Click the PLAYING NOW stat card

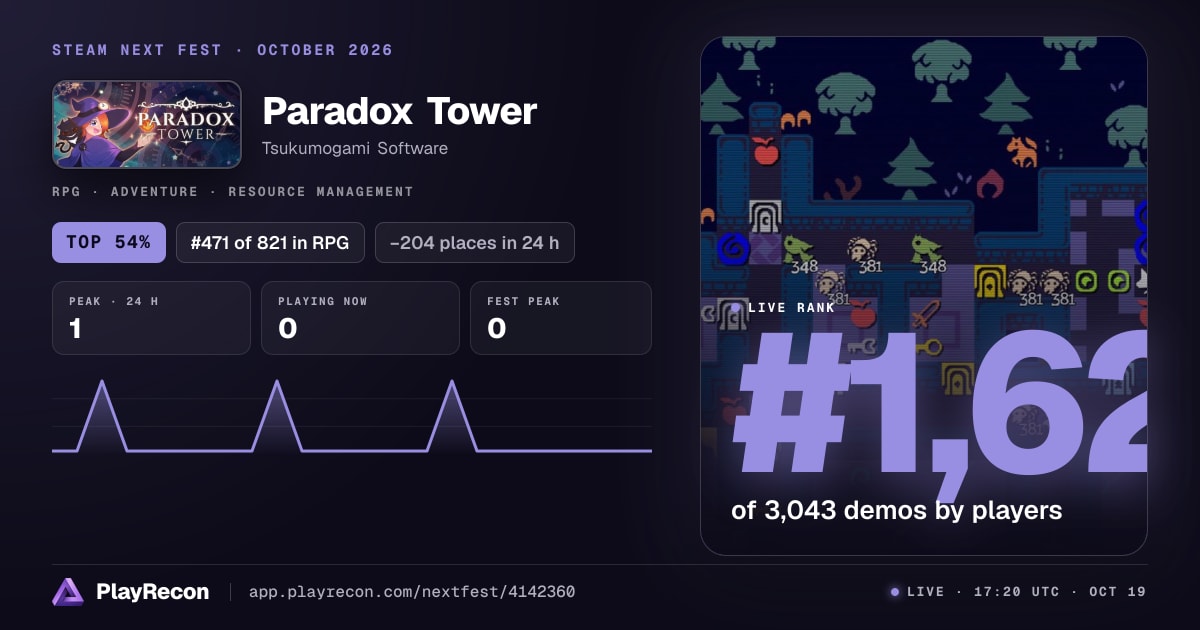tap(360, 318)
